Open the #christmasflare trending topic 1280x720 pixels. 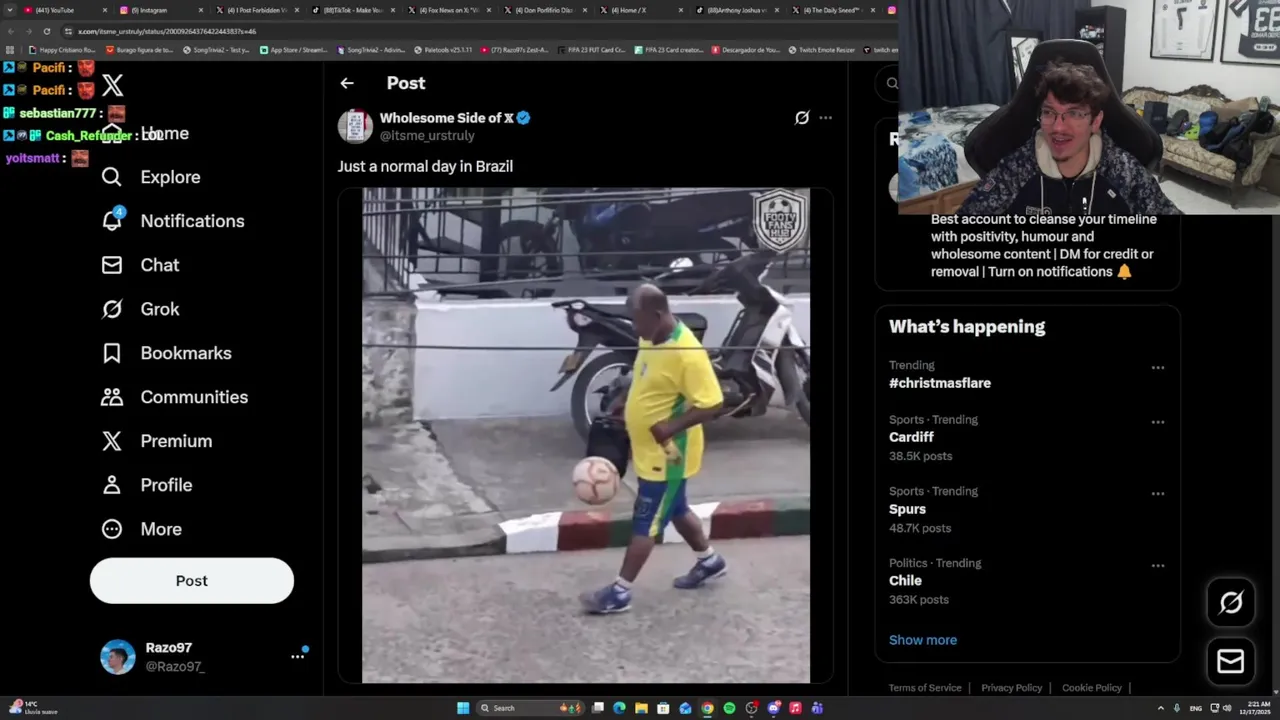tap(940, 383)
